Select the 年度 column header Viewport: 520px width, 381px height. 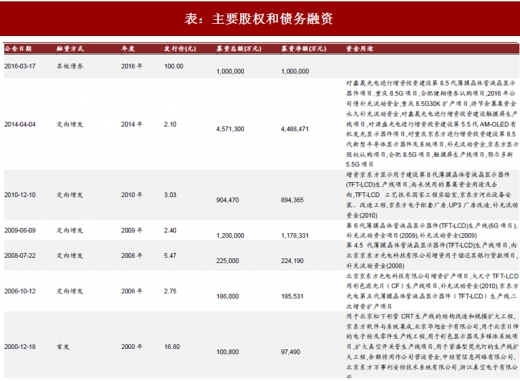pyautogui.click(x=128, y=49)
